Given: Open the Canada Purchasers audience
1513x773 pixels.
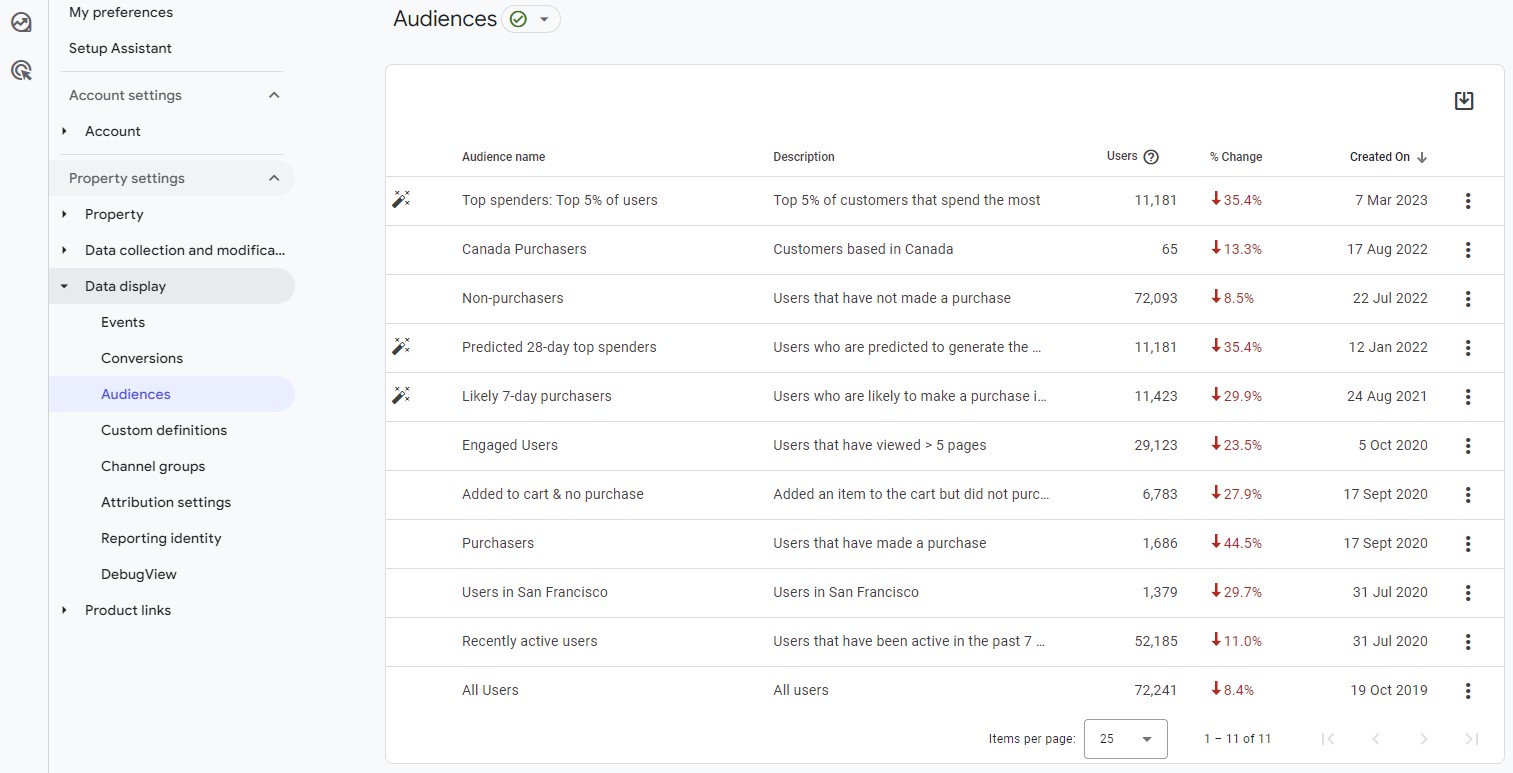Looking at the screenshot, I should coord(524,249).
